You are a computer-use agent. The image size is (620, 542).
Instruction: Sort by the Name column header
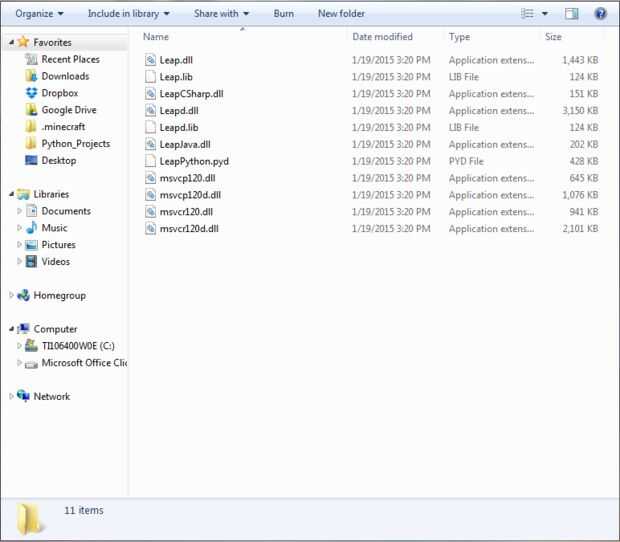click(156, 37)
